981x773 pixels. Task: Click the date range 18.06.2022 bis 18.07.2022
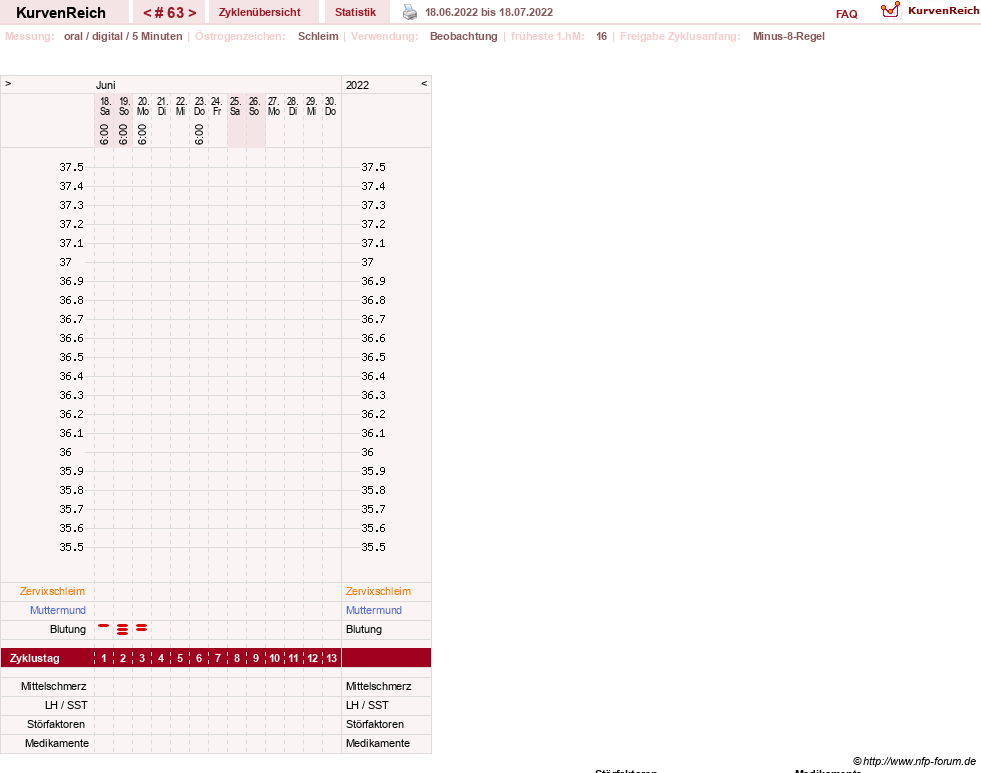[489, 12]
